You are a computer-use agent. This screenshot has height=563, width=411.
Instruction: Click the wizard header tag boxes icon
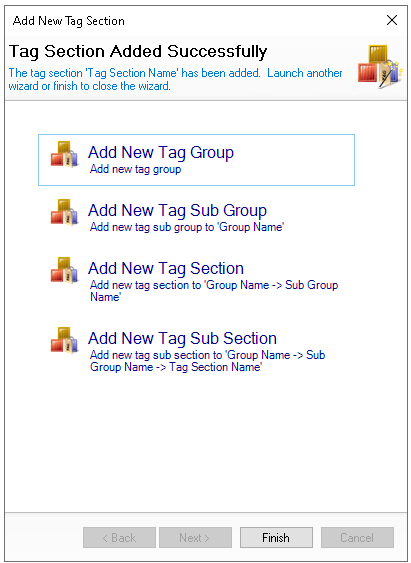pos(379,67)
